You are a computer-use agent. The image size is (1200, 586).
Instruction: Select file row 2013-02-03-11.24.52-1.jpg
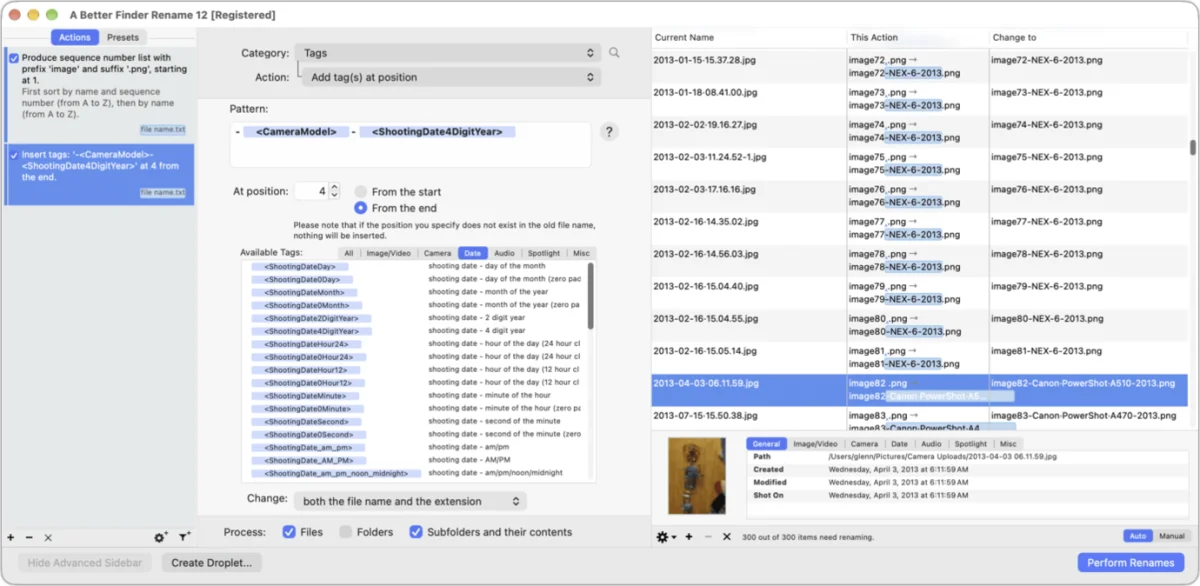coord(919,163)
